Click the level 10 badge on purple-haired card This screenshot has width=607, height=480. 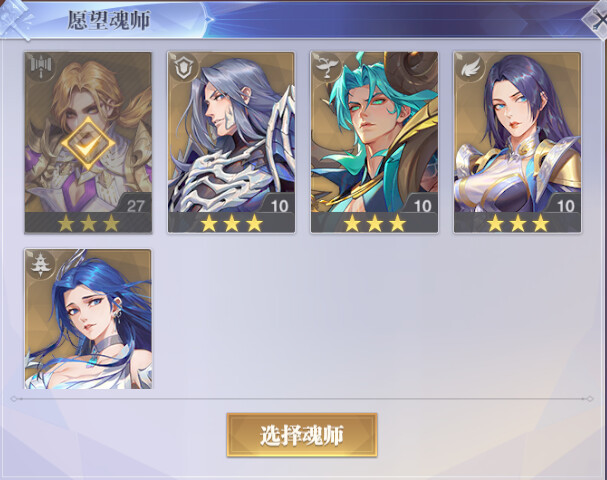click(x=564, y=204)
